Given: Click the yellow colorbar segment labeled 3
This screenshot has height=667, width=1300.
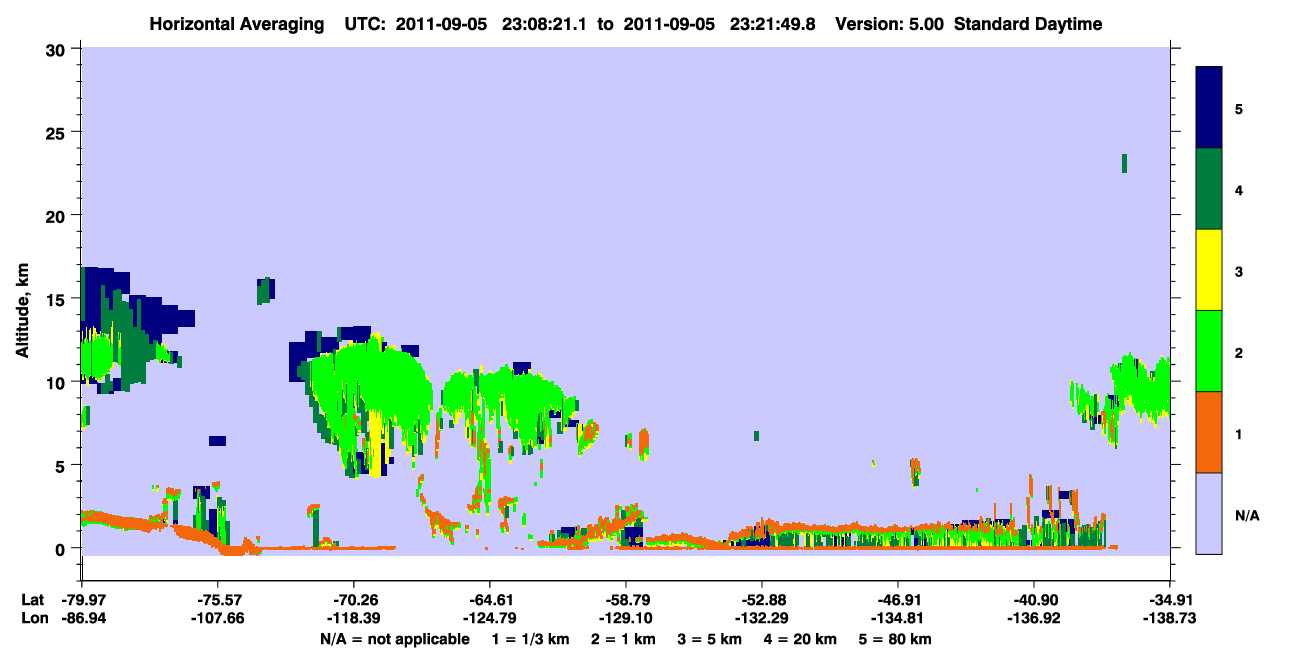Looking at the screenshot, I should 1209,270.
